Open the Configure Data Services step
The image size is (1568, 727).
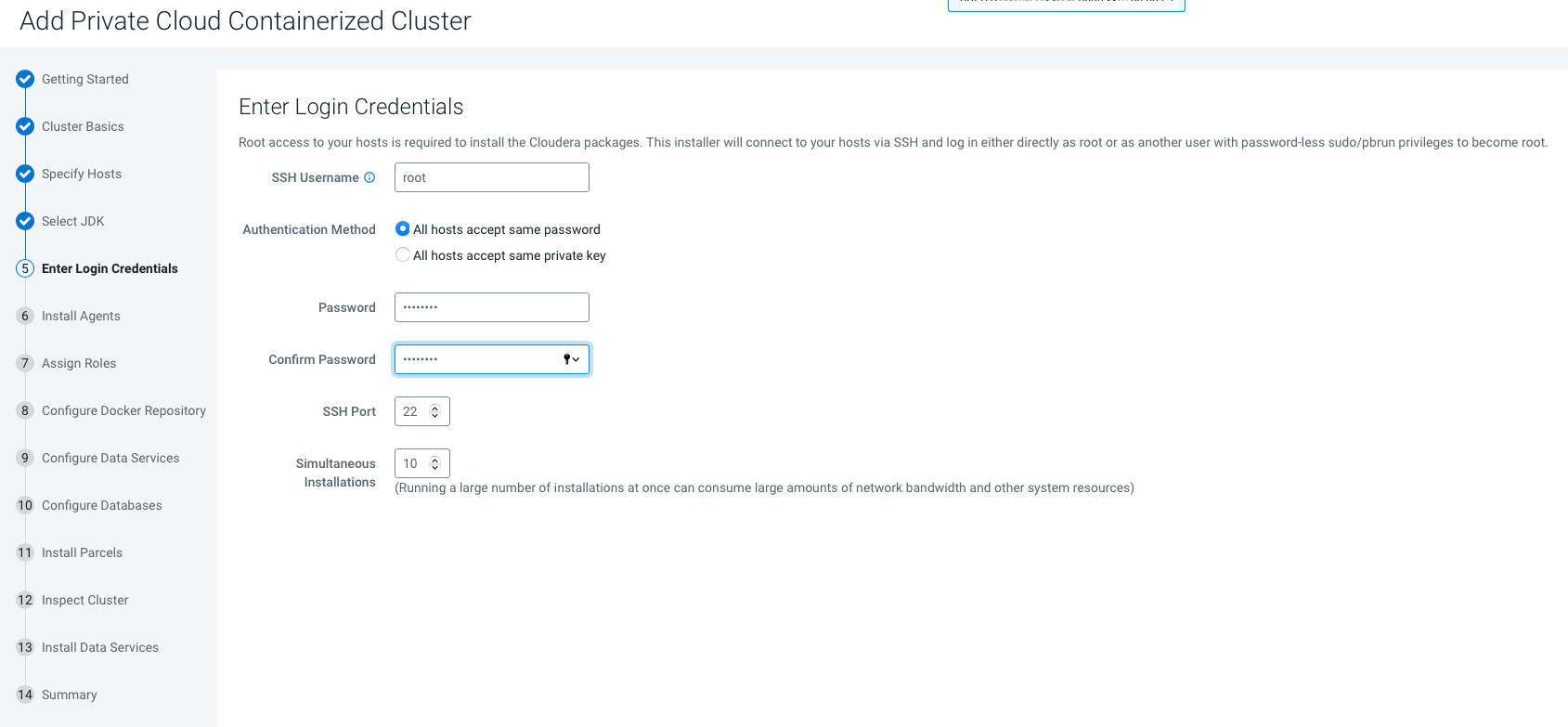point(110,458)
